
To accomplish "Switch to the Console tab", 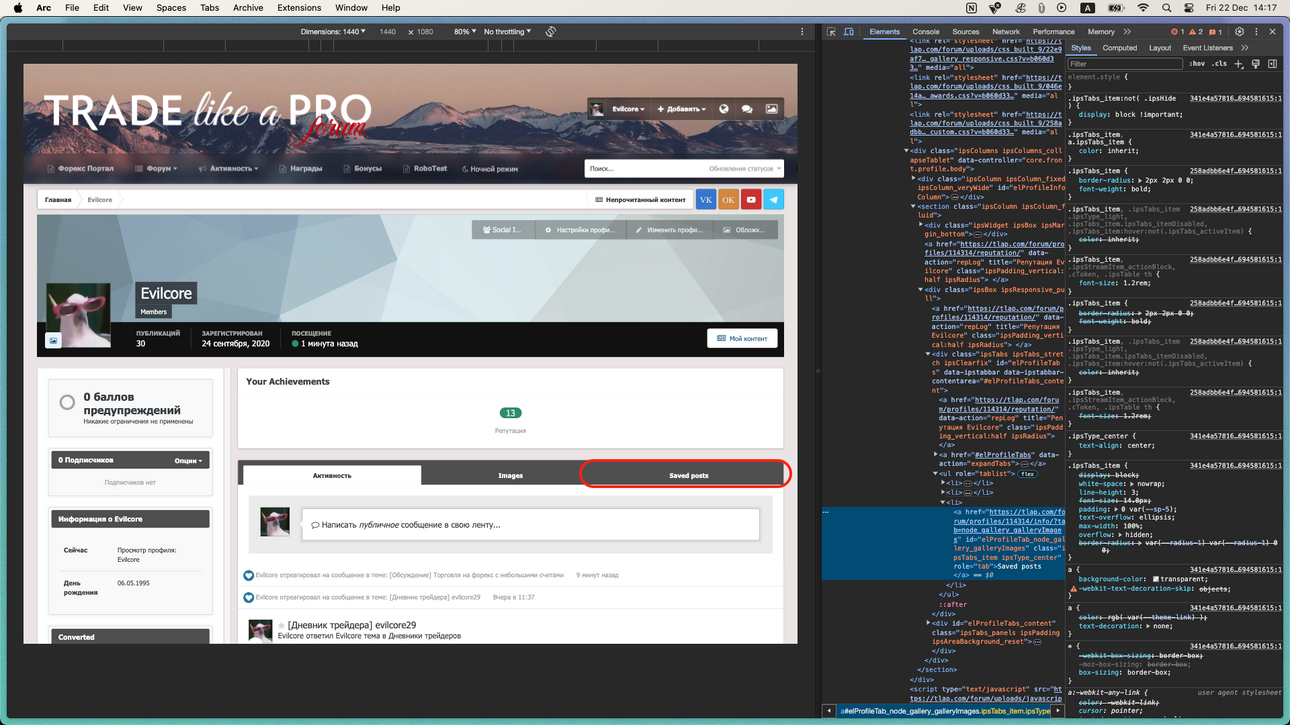I will click(926, 32).
